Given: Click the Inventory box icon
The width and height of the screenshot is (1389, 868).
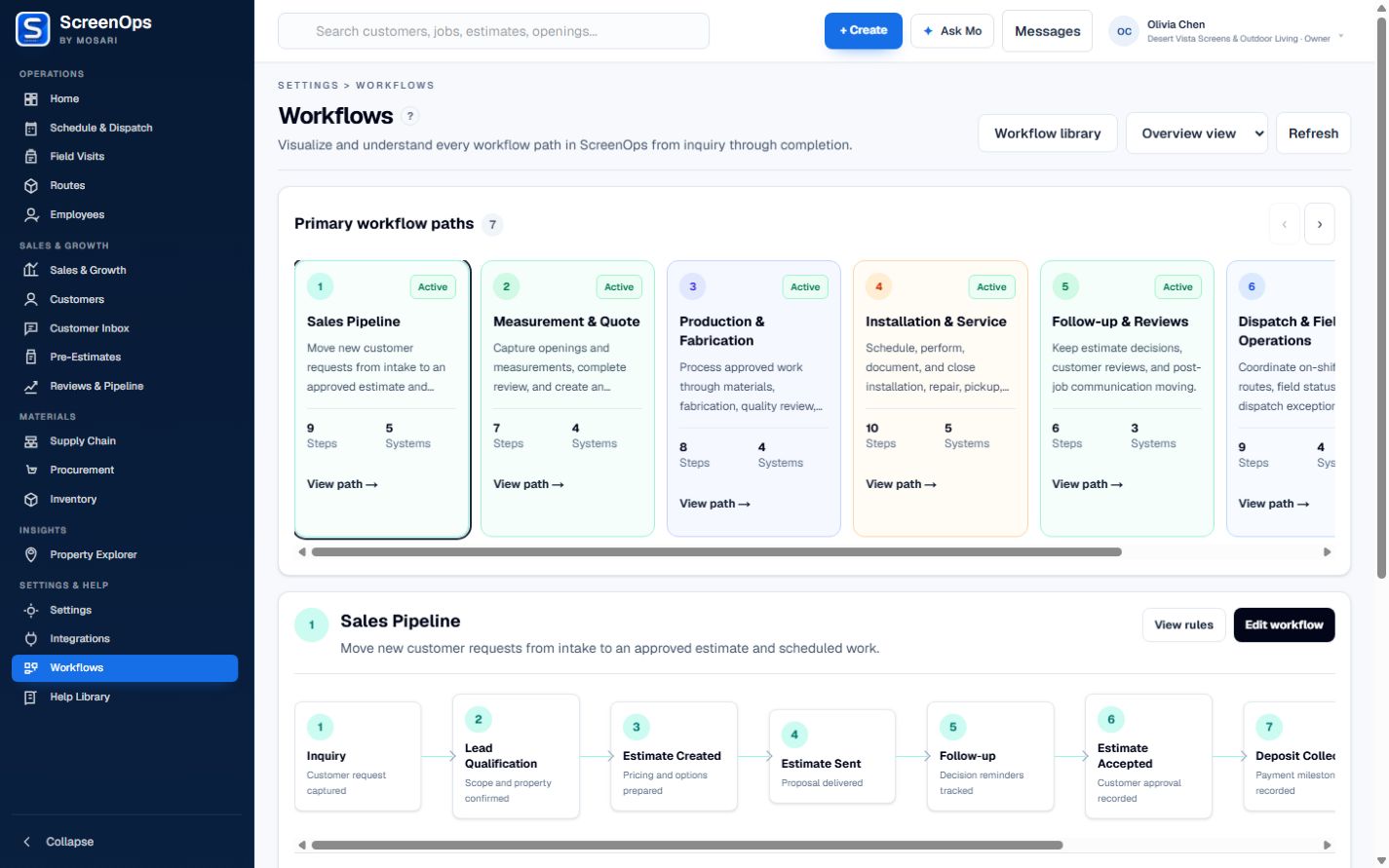Looking at the screenshot, I should coord(31,500).
